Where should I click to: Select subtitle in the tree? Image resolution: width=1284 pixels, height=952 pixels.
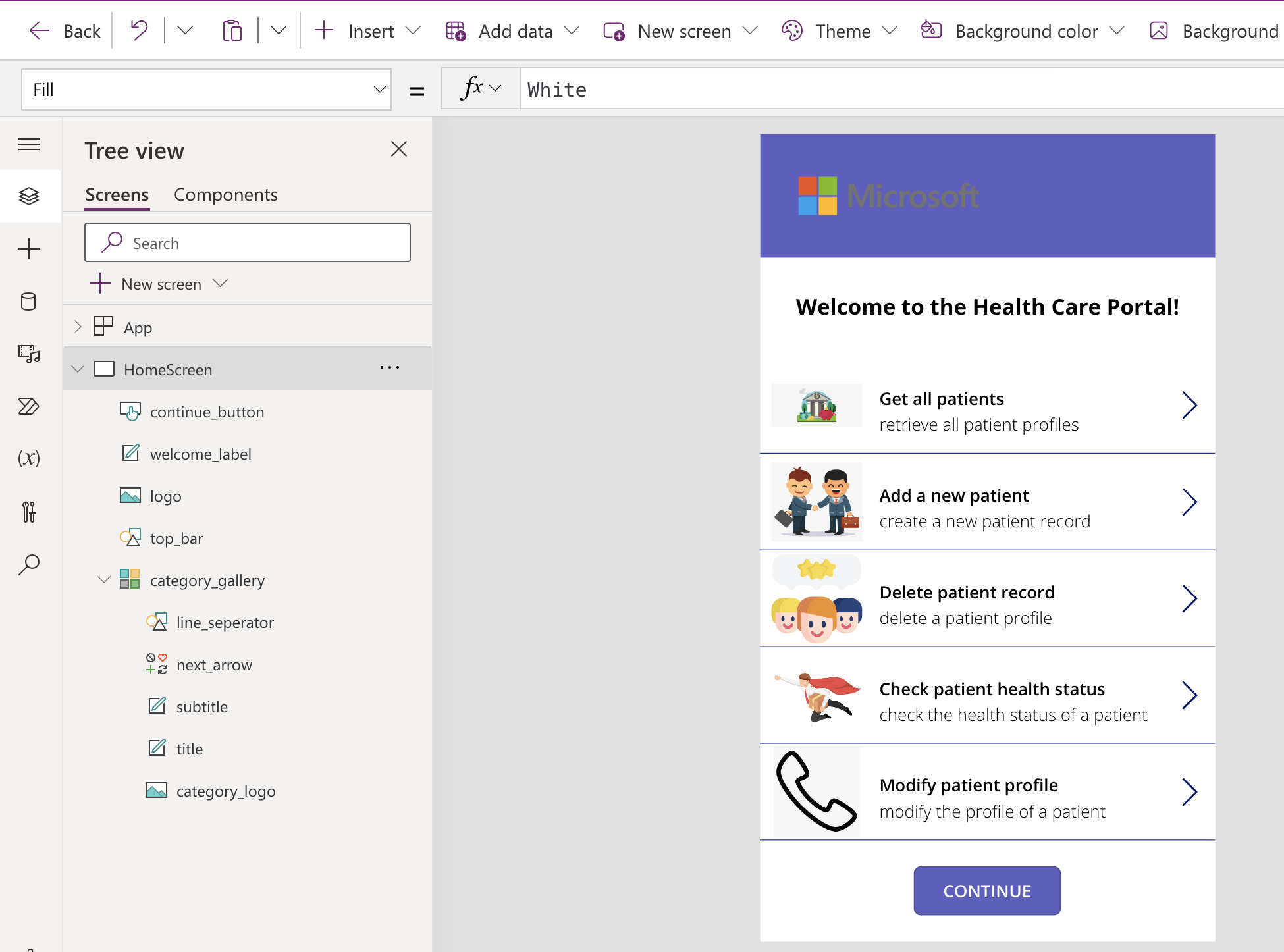point(201,706)
